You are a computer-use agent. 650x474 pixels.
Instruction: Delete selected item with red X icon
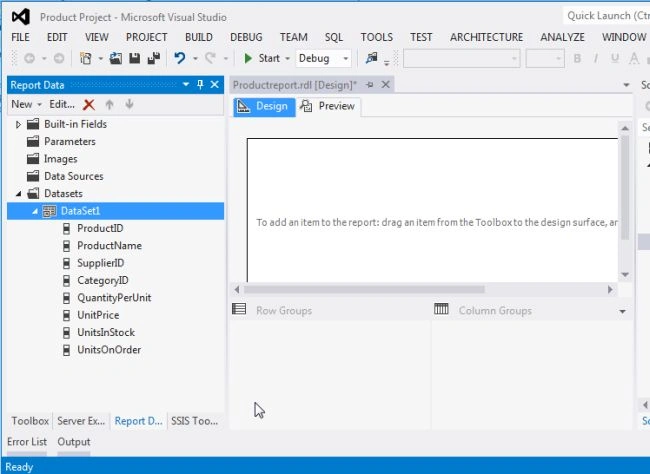(x=89, y=105)
